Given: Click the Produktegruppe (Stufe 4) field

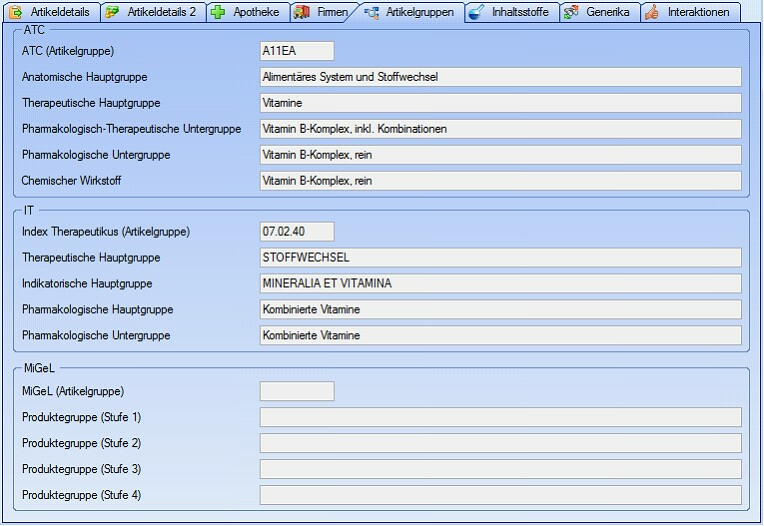Looking at the screenshot, I should (x=500, y=495).
